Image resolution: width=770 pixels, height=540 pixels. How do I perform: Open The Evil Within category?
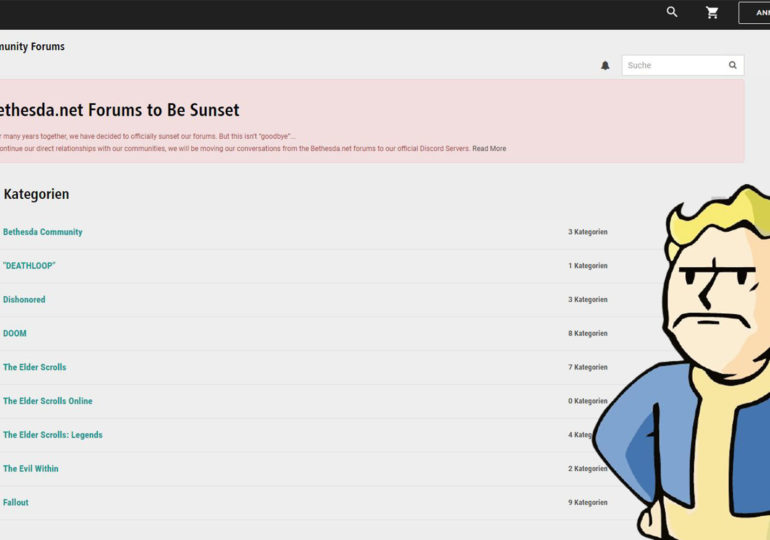[x=30, y=469]
